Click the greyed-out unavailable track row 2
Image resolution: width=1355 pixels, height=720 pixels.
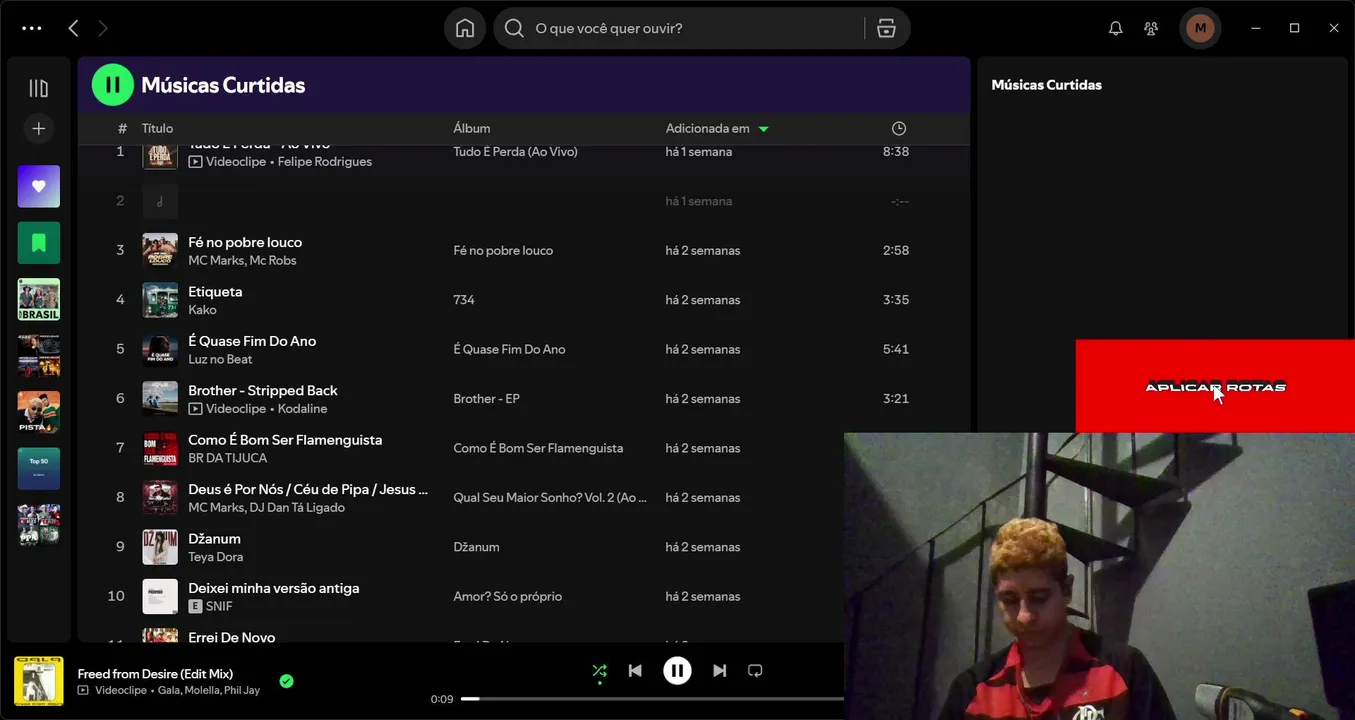click(524, 201)
